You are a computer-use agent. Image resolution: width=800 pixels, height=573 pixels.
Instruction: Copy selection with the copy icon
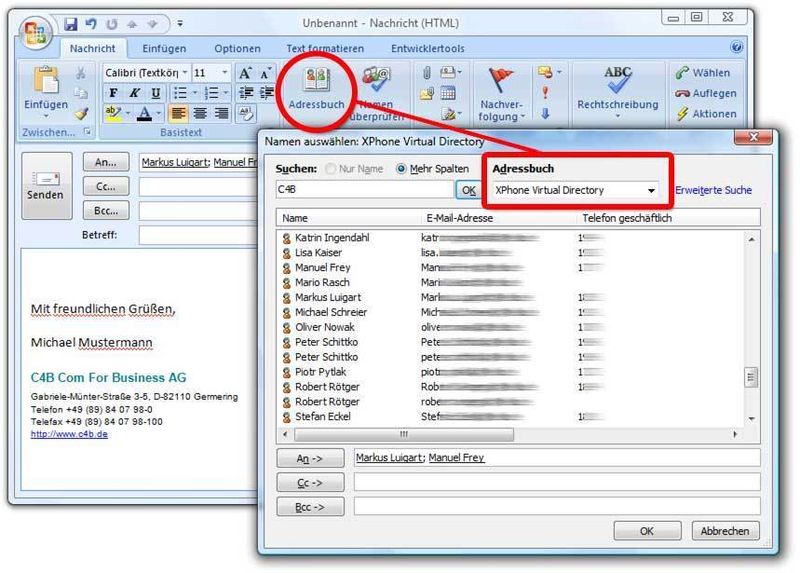[81, 93]
